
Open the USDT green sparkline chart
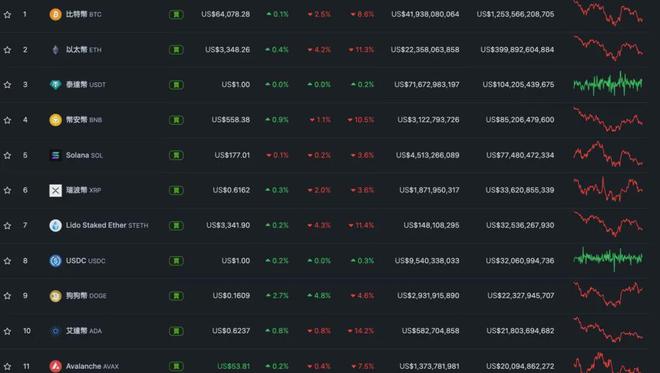pyautogui.click(x=608, y=84)
